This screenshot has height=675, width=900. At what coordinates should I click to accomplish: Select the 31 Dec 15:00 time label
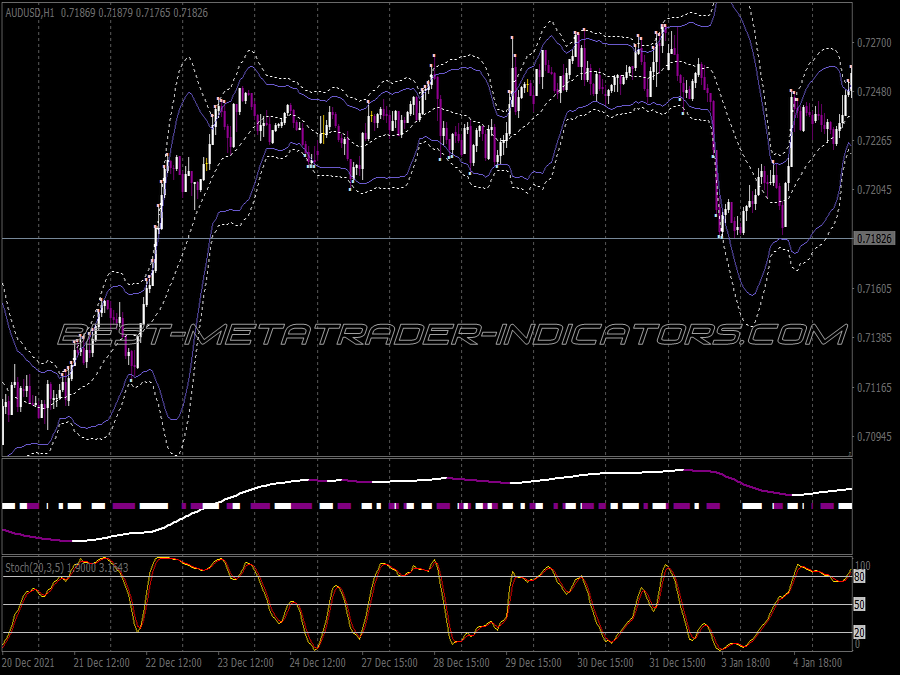click(677, 663)
